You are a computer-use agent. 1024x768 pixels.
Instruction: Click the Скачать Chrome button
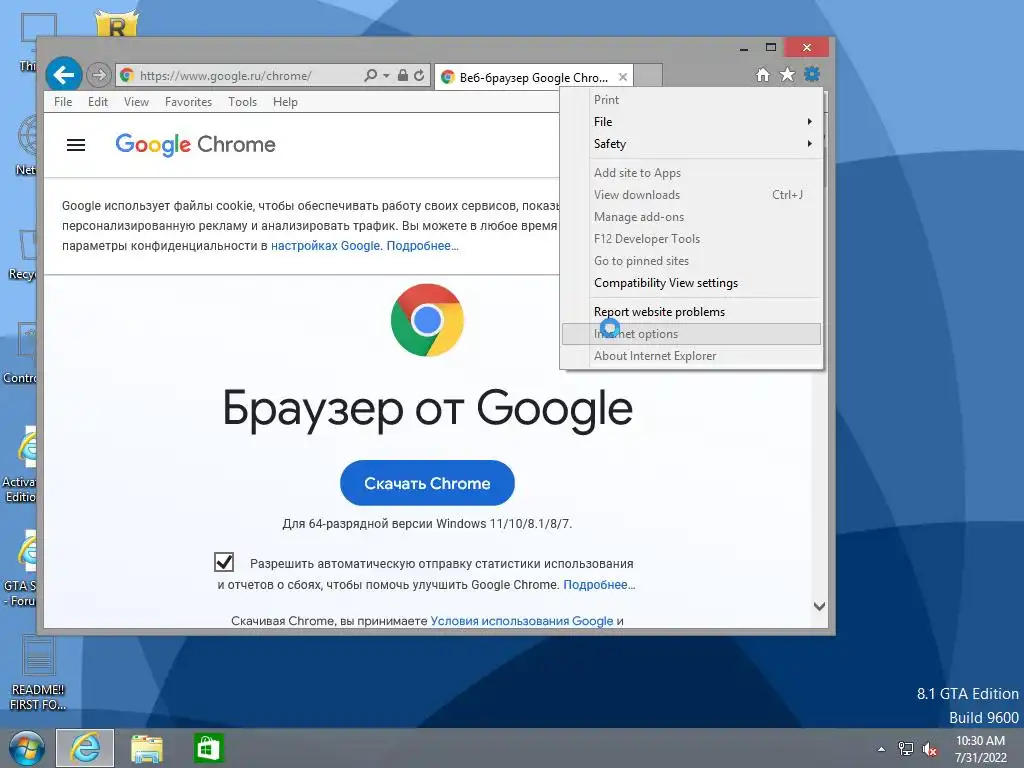tap(427, 483)
